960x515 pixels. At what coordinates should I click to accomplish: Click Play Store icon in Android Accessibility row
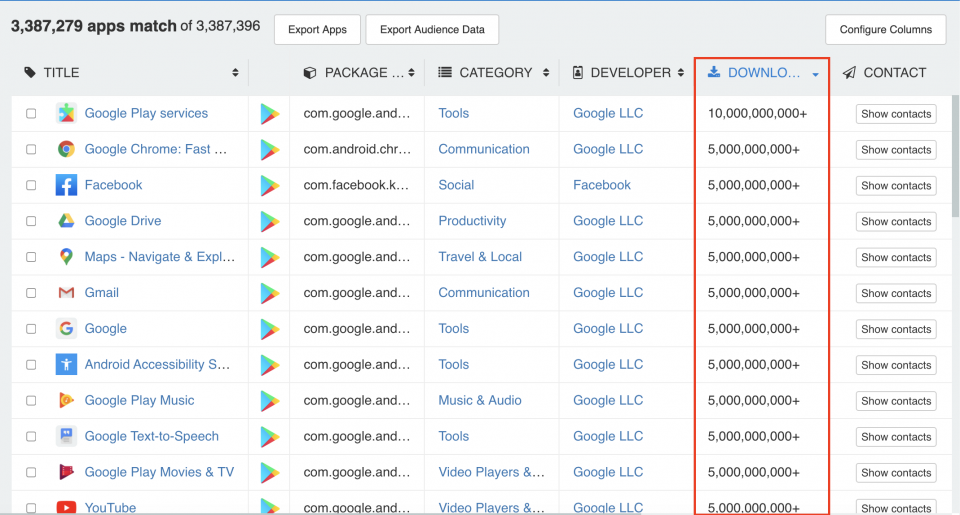pyautogui.click(x=269, y=365)
